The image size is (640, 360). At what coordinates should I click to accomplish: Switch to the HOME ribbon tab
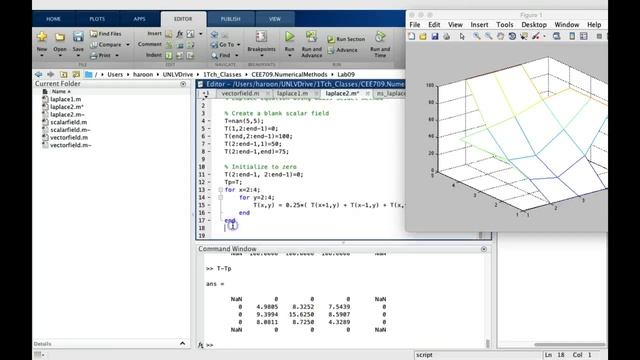[53, 19]
